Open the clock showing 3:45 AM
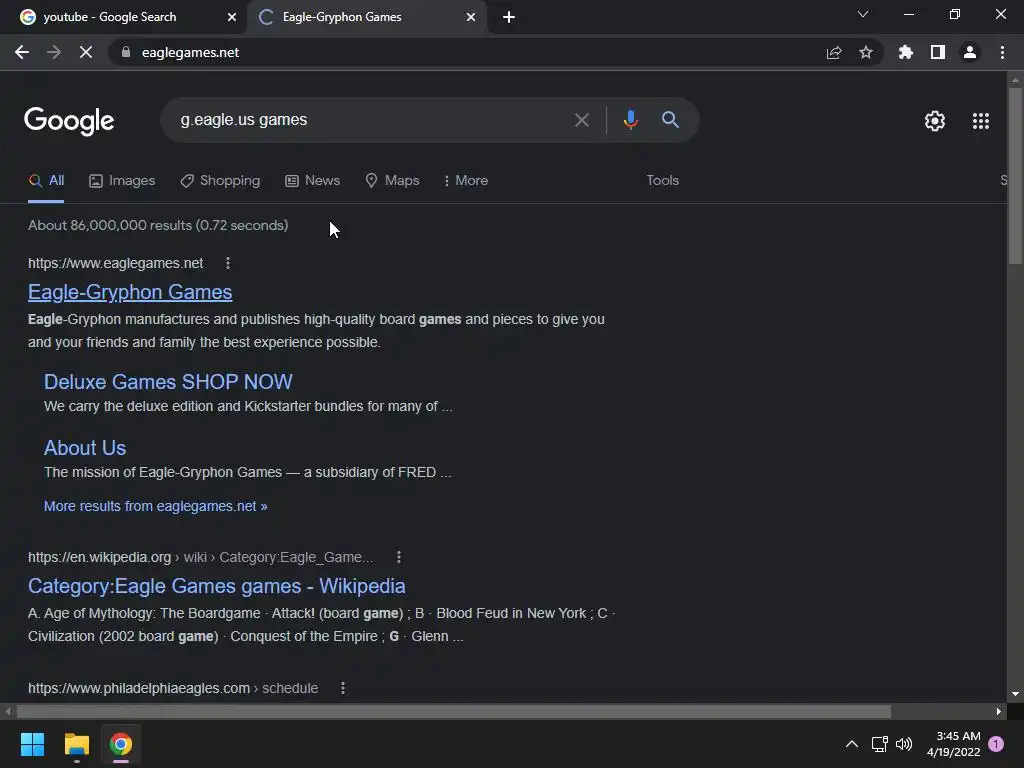Viewport: 1024px width, 768px height. (x=953, y=744)
